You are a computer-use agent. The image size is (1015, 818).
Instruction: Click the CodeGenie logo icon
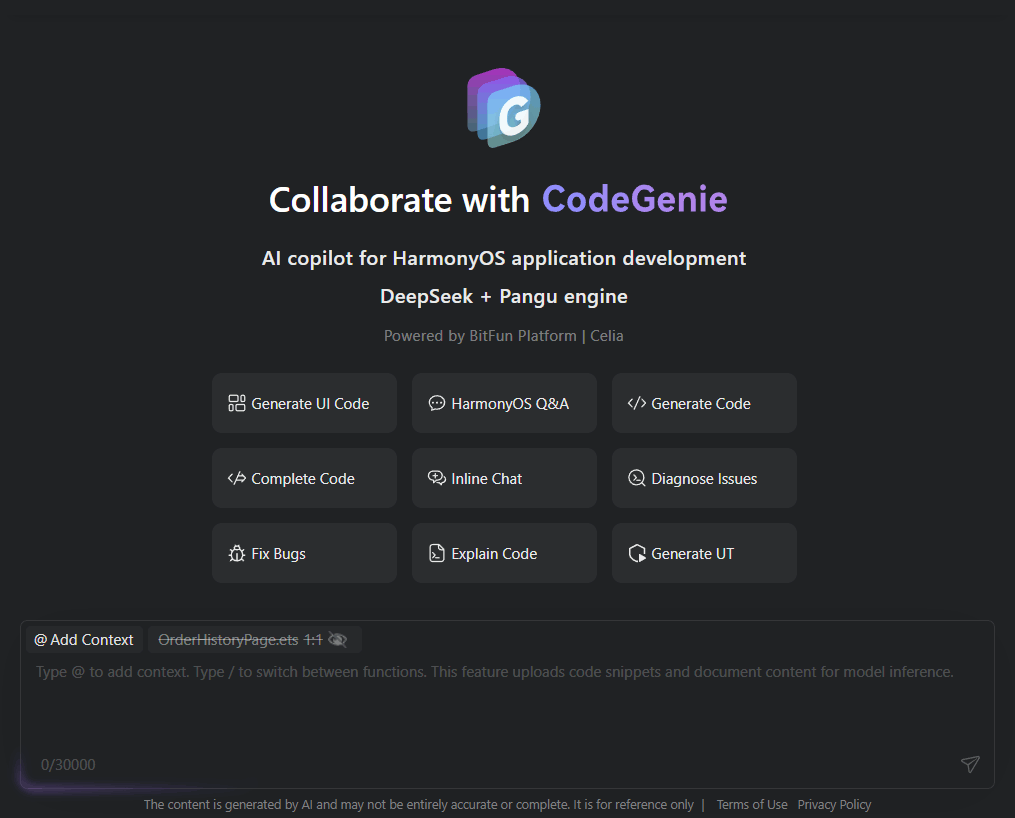(x=504, y=107)
